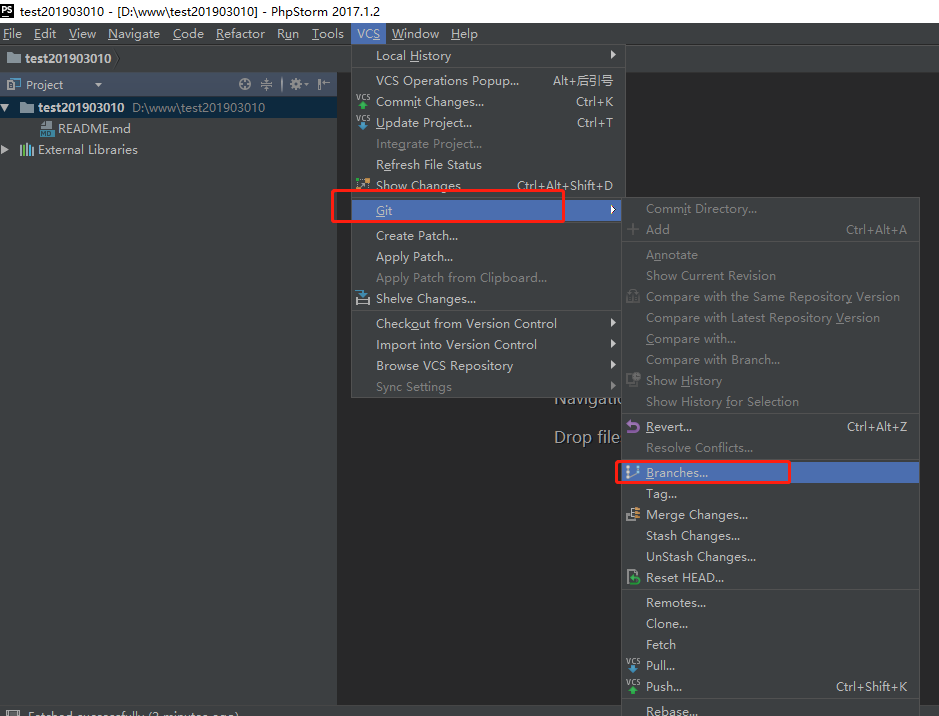Expand the Local History submenu
Image resolution: width=939 pixels, height=716 pixels.
click(x=488, y=56)
